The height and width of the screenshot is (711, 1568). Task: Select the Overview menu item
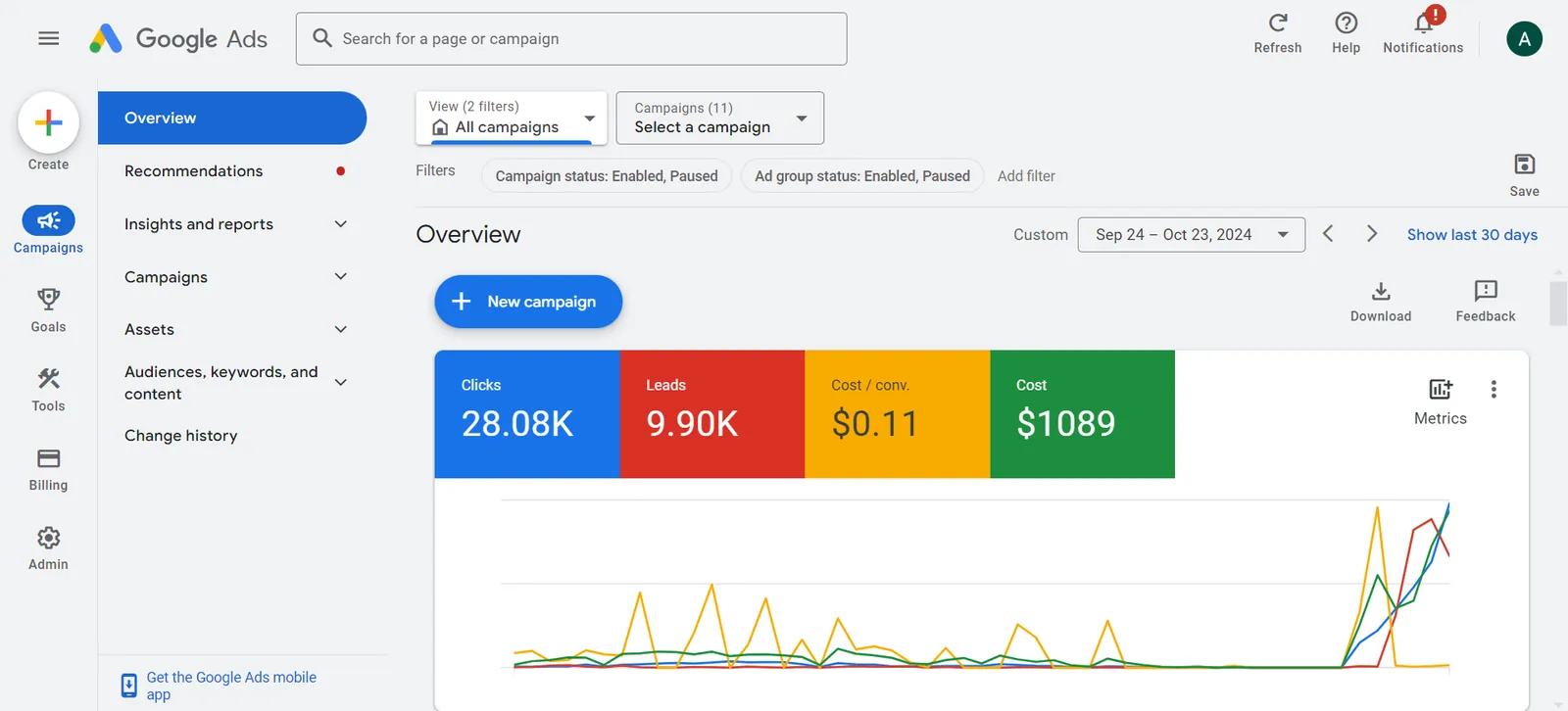pos(232,118)
